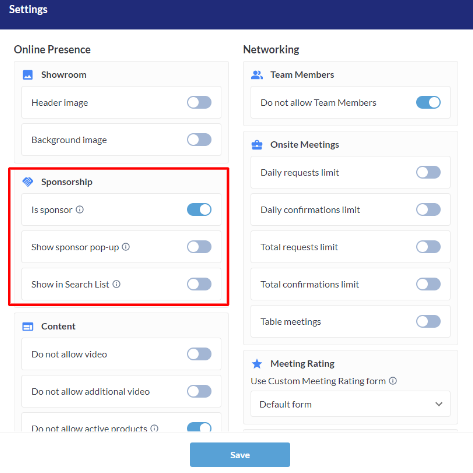The height and width of the screenshot is (473, 473).
Task: Click the Content section icon
Action: (28, 327)
